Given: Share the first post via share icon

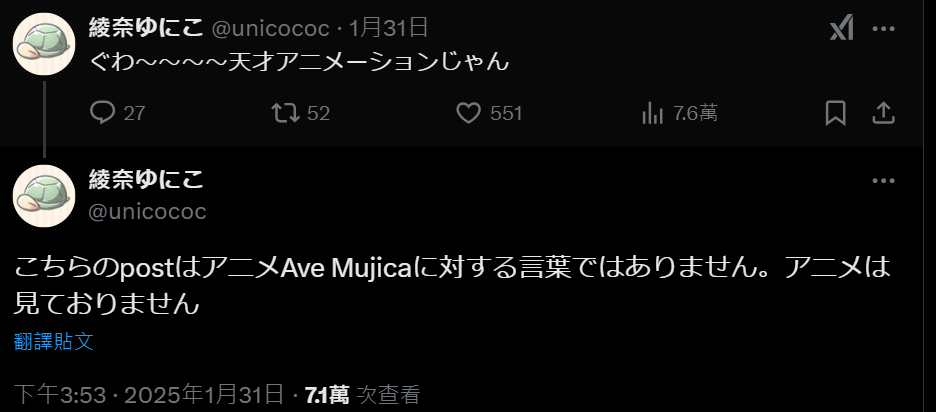Looking at the screenshot, I should tap(883, 113).
